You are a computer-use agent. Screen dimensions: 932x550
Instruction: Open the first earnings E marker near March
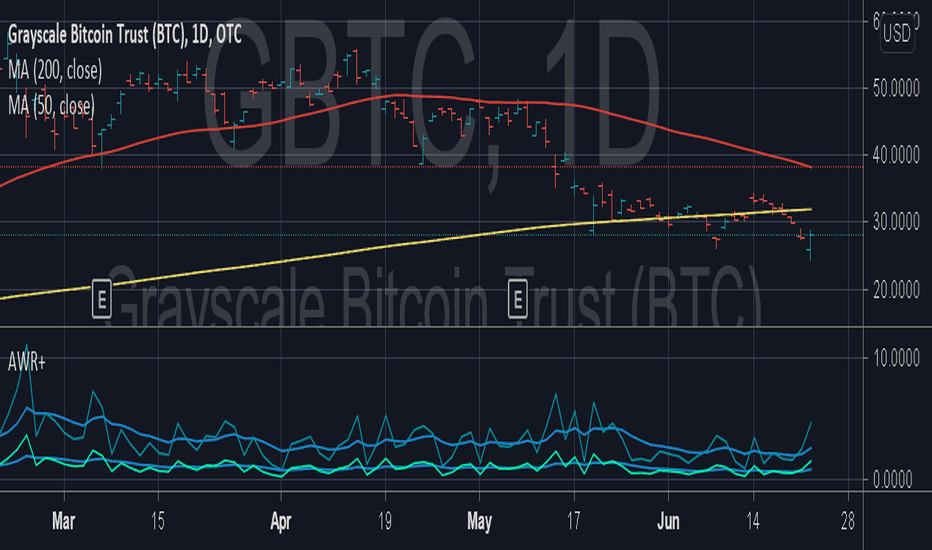pos(102,299)
